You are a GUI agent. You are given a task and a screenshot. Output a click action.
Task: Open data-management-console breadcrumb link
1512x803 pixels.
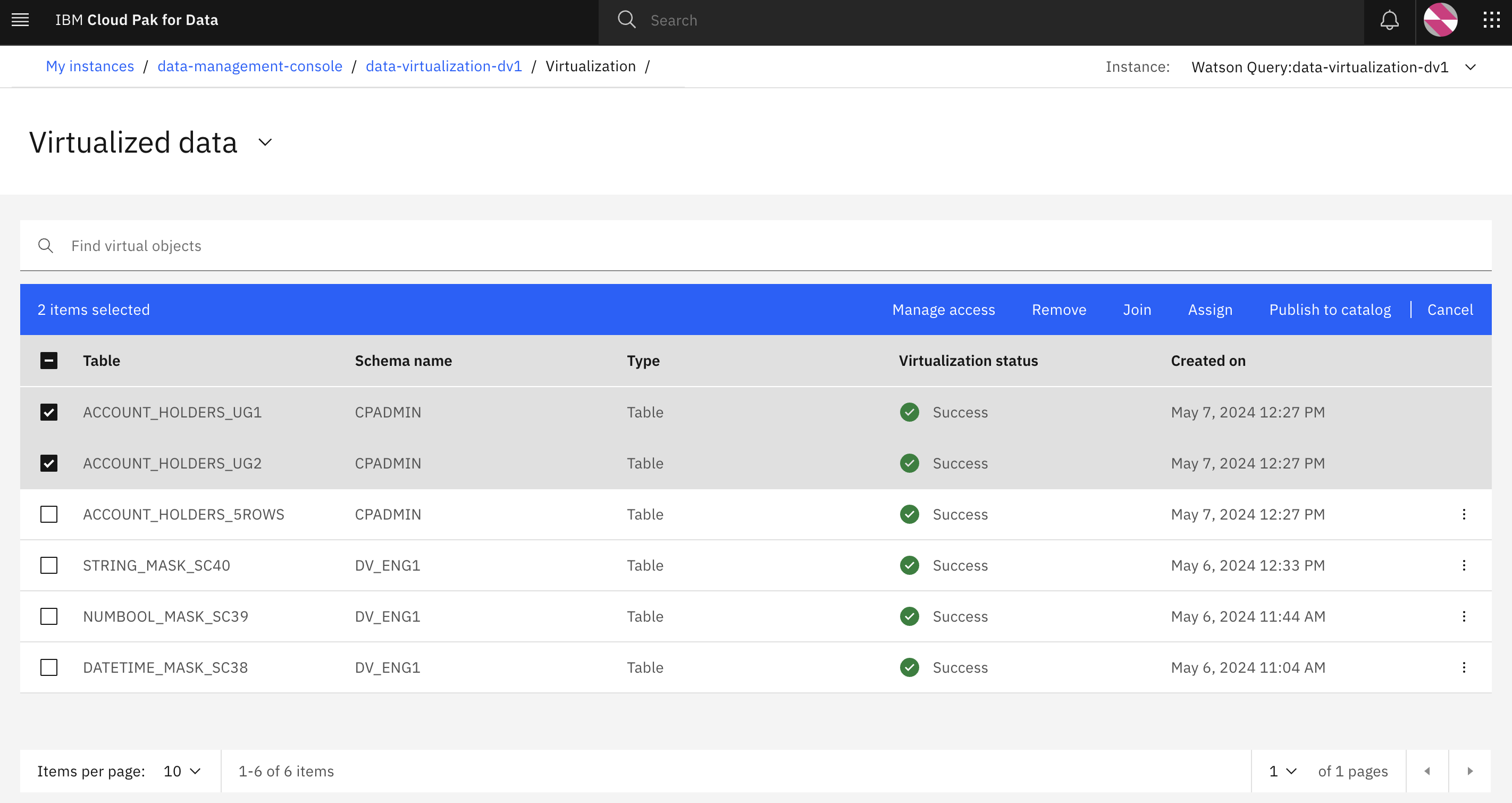pyautogui.click(x=249, y=66)
